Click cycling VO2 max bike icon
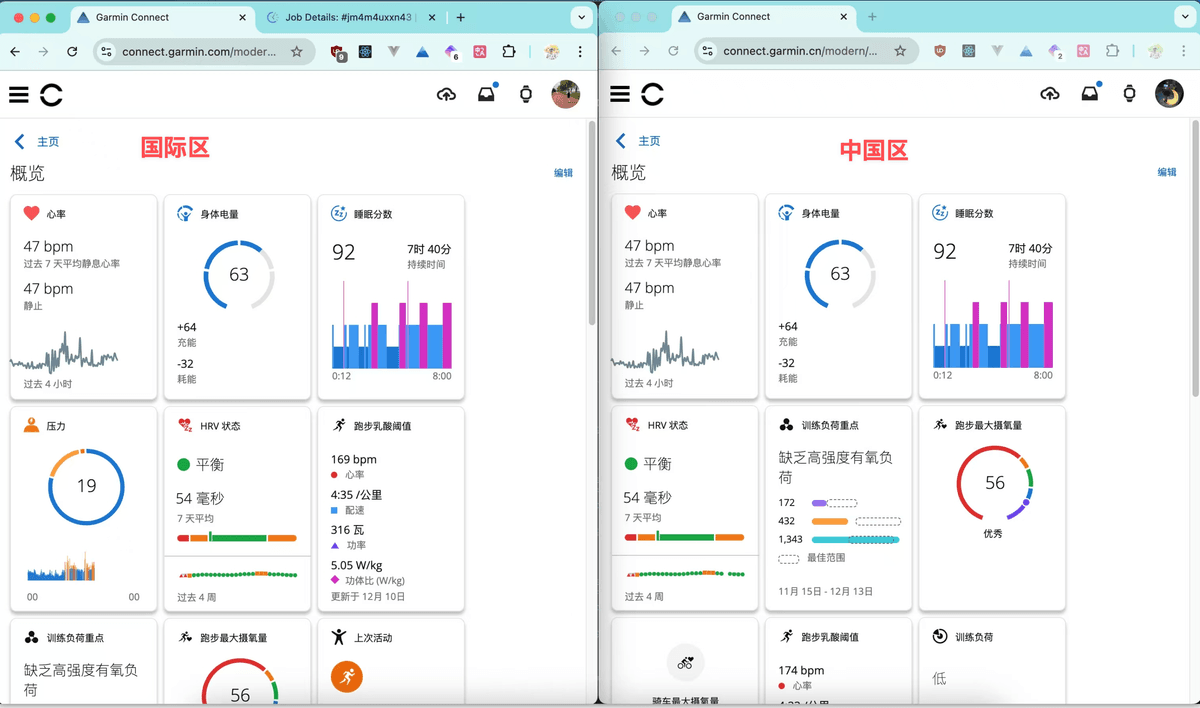The width and height of the screenshot is (1200, 708). [x=685, y=662]
